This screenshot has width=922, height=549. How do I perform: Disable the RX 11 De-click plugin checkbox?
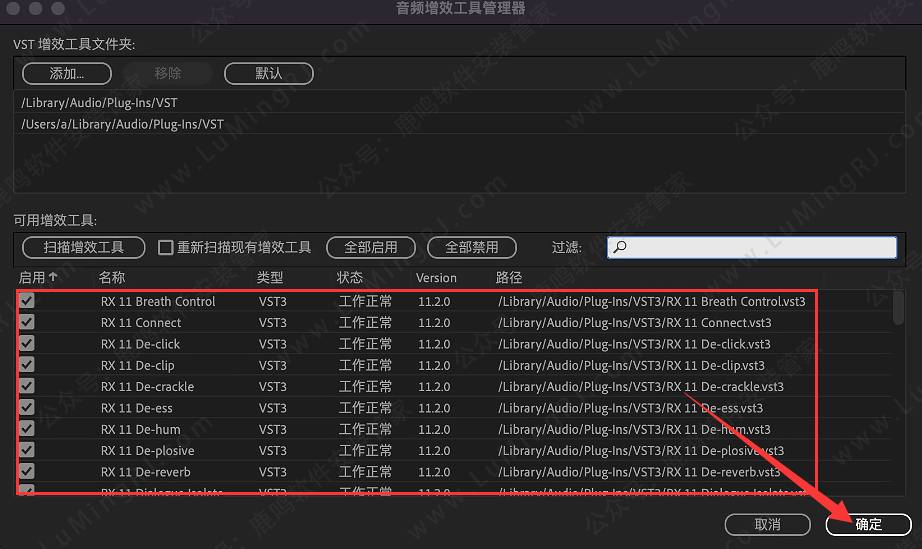coord(27,344)
